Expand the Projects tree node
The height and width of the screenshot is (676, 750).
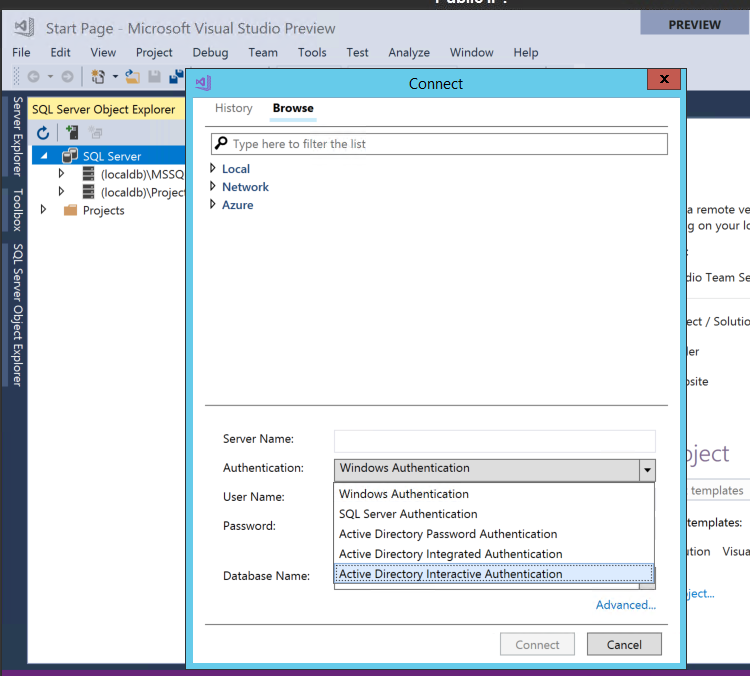click(x=43, y=210)
